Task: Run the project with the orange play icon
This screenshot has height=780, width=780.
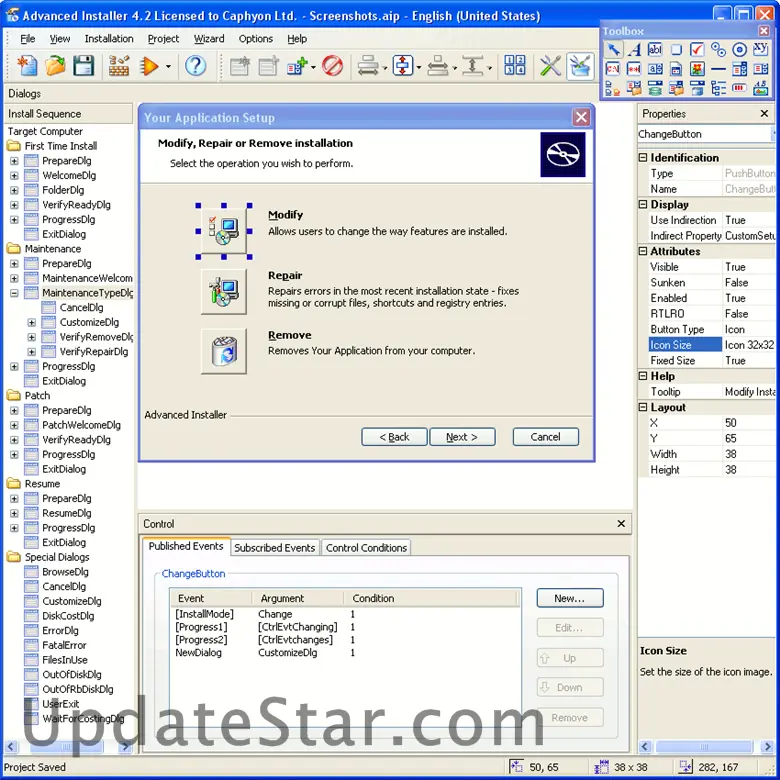Action: tap(148, 66)
